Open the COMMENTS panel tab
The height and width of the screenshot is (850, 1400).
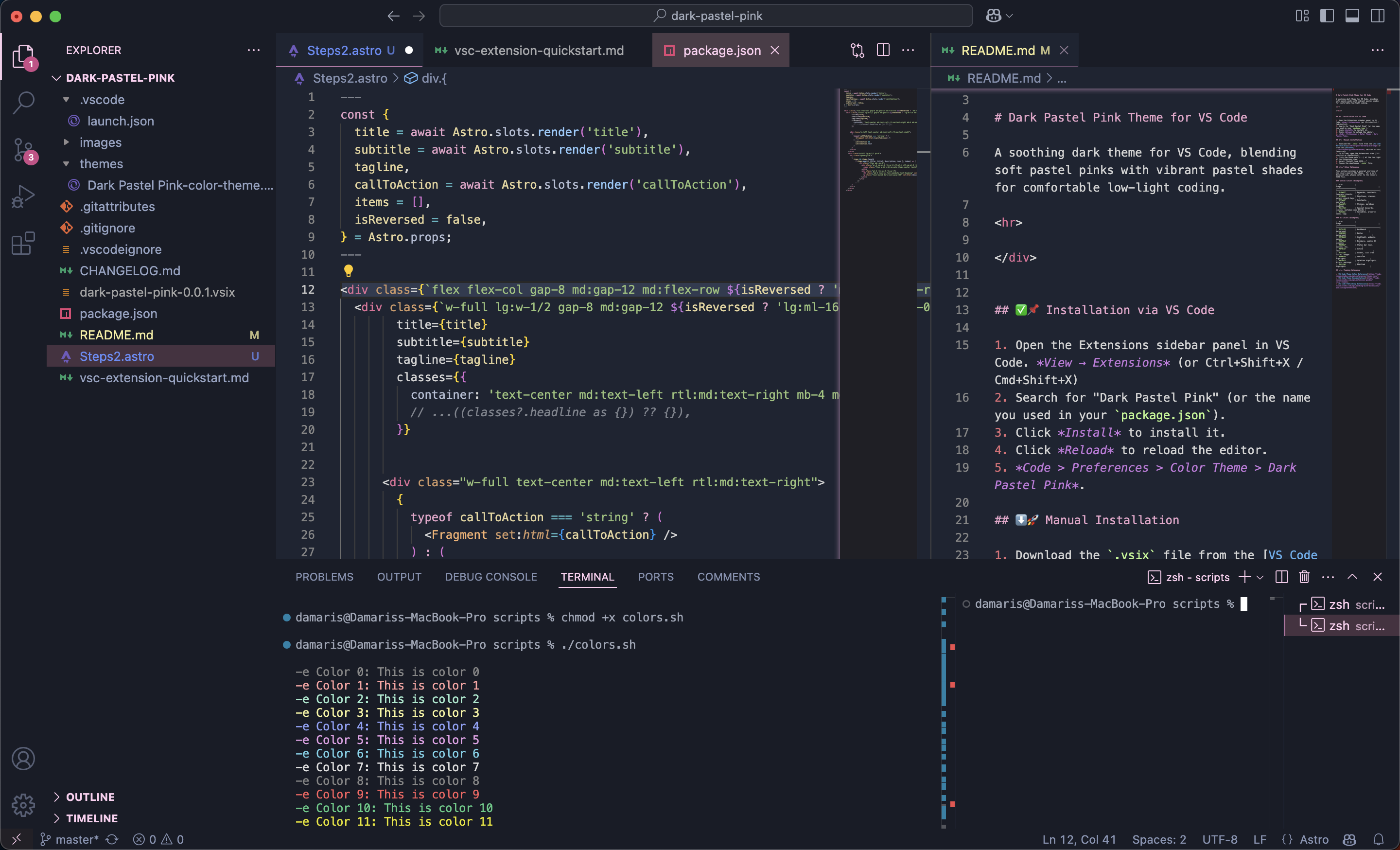(728, 577)
